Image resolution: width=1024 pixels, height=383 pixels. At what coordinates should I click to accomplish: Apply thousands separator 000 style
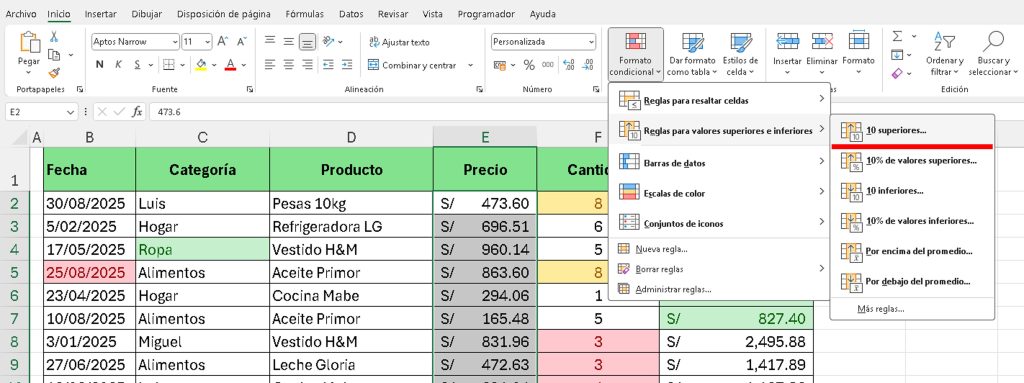pos(548,65)
